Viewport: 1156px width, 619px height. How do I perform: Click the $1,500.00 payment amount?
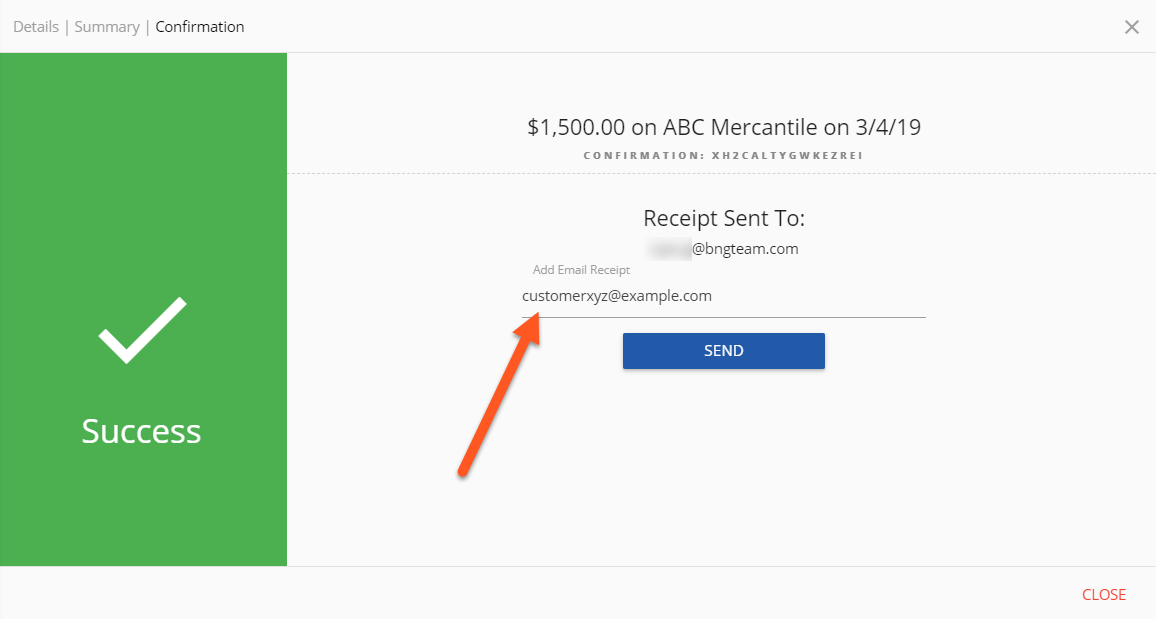click(576, 127)
